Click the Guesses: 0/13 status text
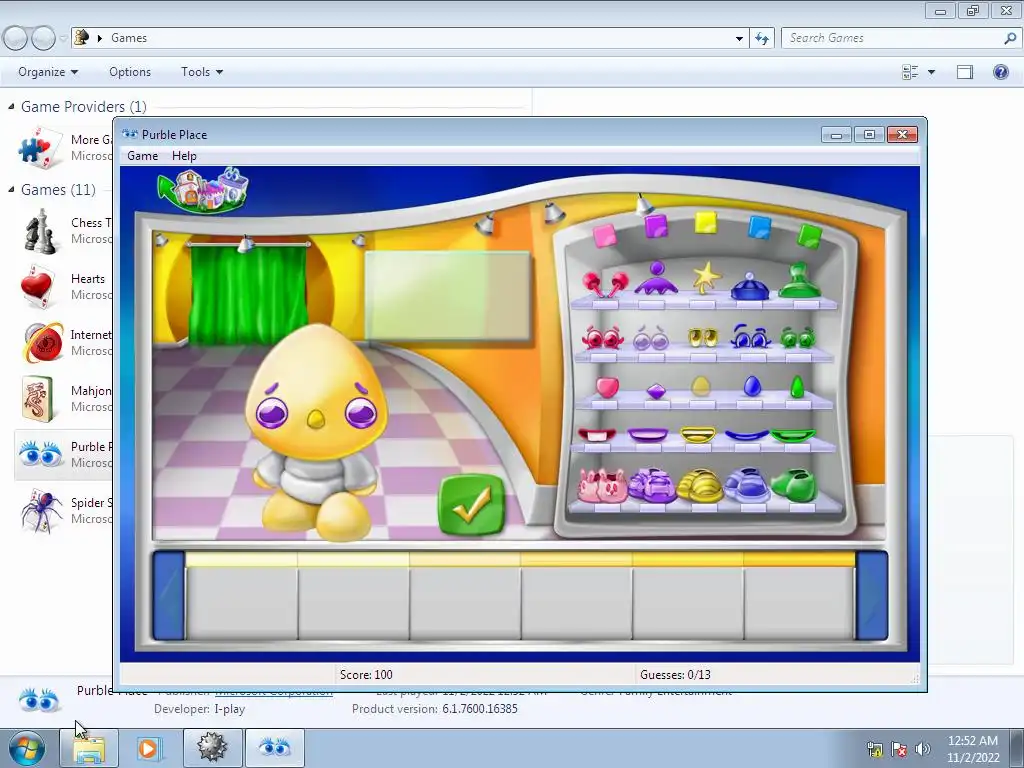 [x=675, y=675]
